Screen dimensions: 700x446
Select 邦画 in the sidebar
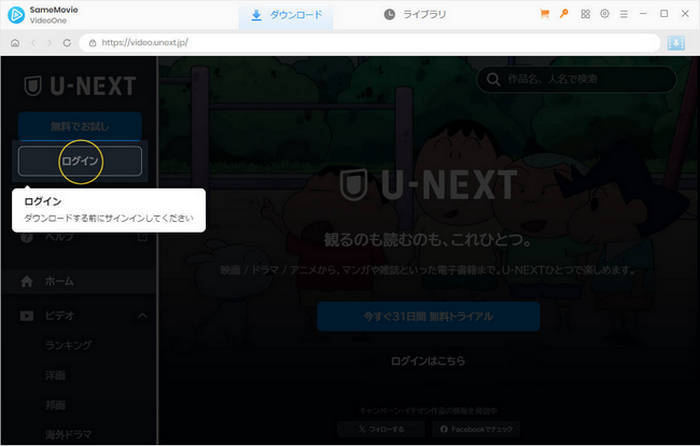pos(55,405)
